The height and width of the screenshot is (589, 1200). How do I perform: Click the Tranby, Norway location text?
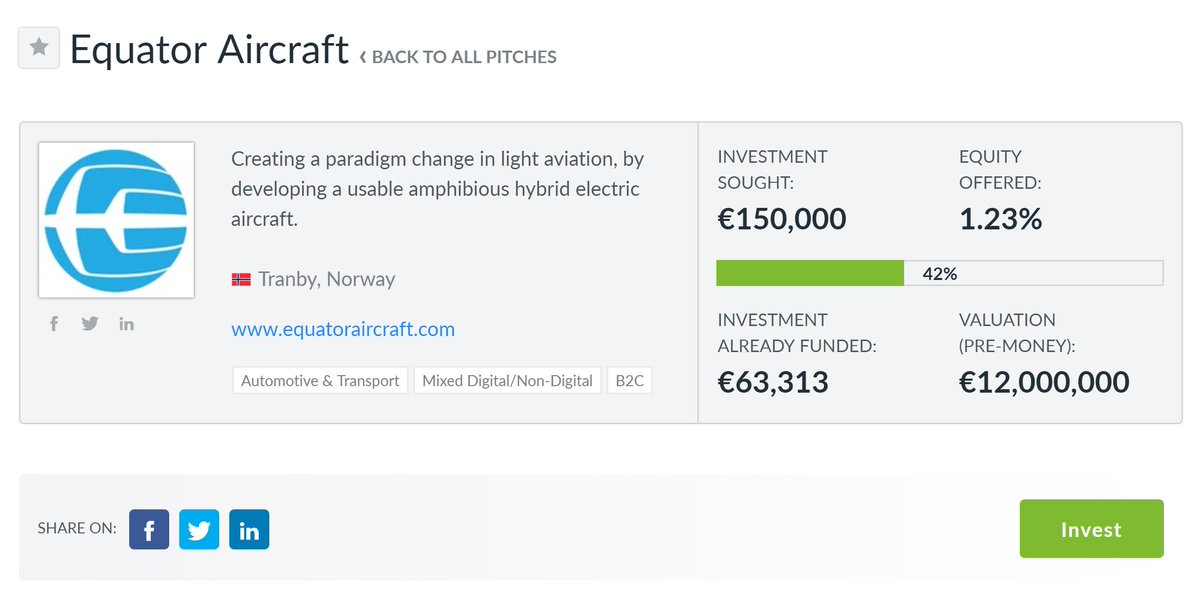326,280
